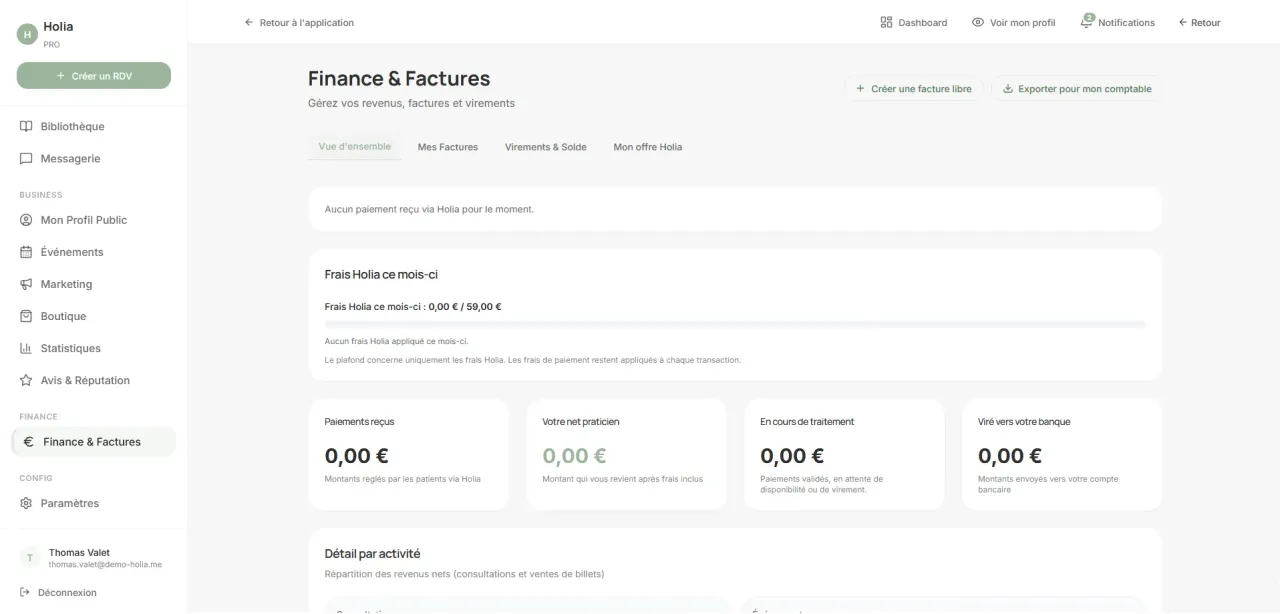Select the Mon offre Holia tab
This screenshot has width=1280, height=614.
[648, 147]
